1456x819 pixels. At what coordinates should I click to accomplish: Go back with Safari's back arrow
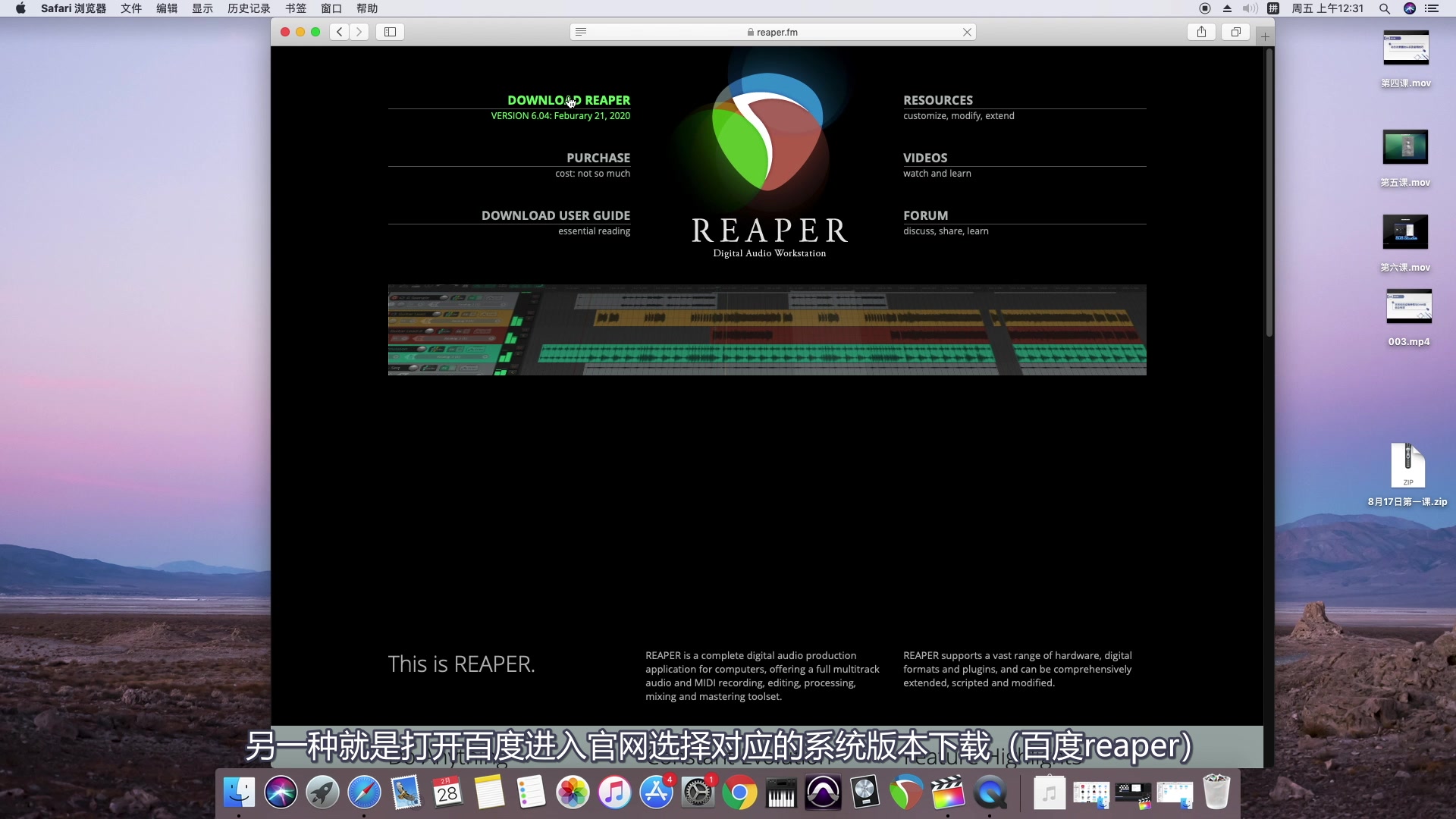pyautogui.click(x=340, y=32)
